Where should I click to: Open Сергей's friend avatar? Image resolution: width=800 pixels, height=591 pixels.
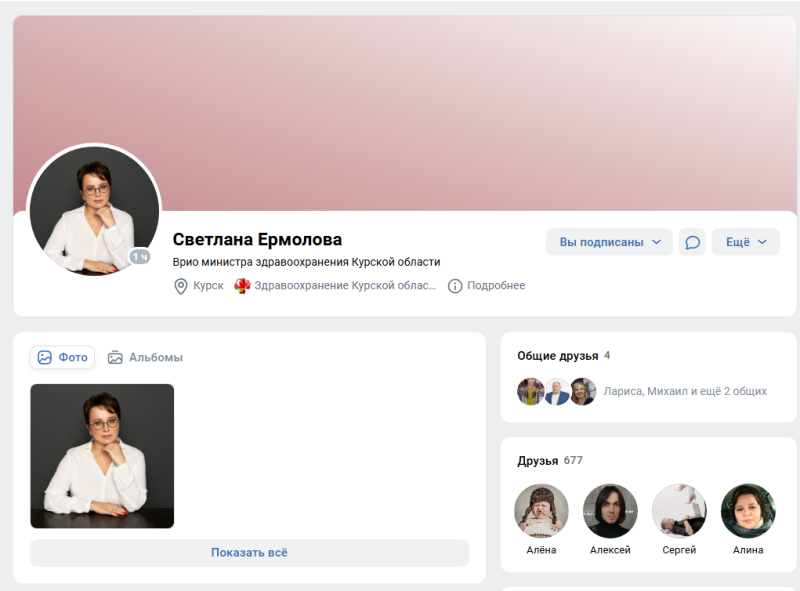[679, 511]
